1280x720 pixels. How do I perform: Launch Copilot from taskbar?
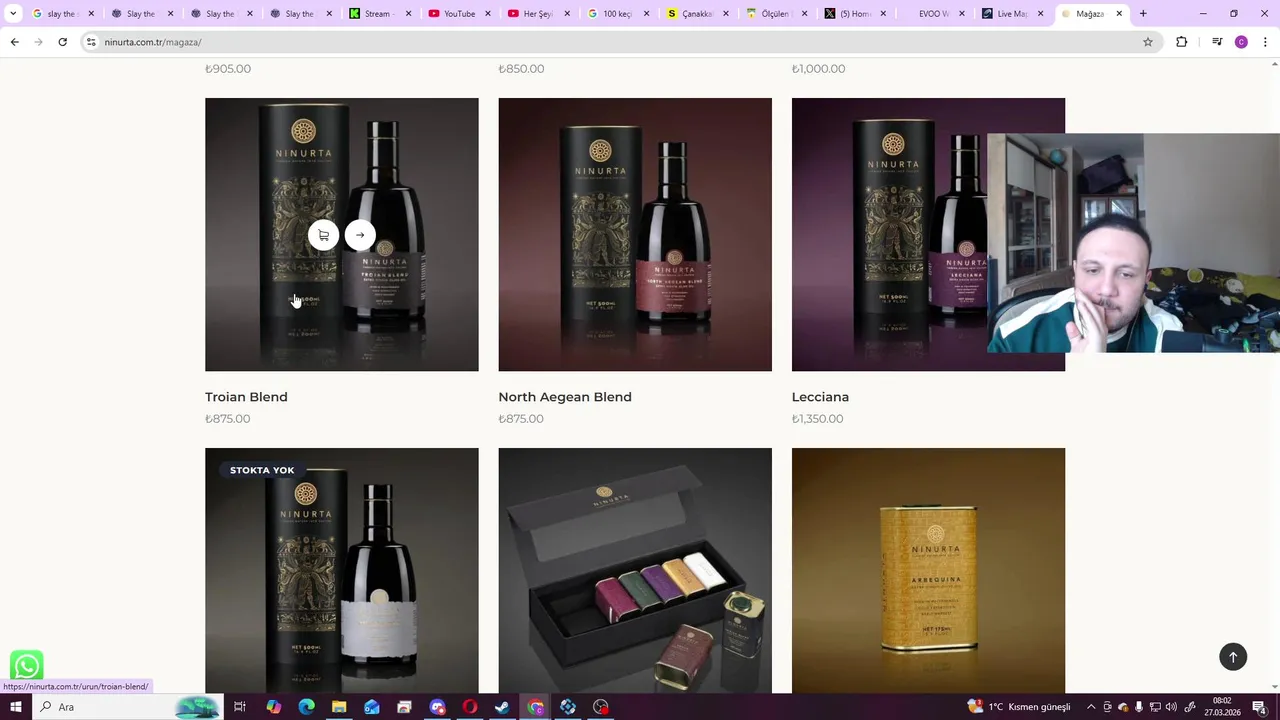click(x=273, y=707)
